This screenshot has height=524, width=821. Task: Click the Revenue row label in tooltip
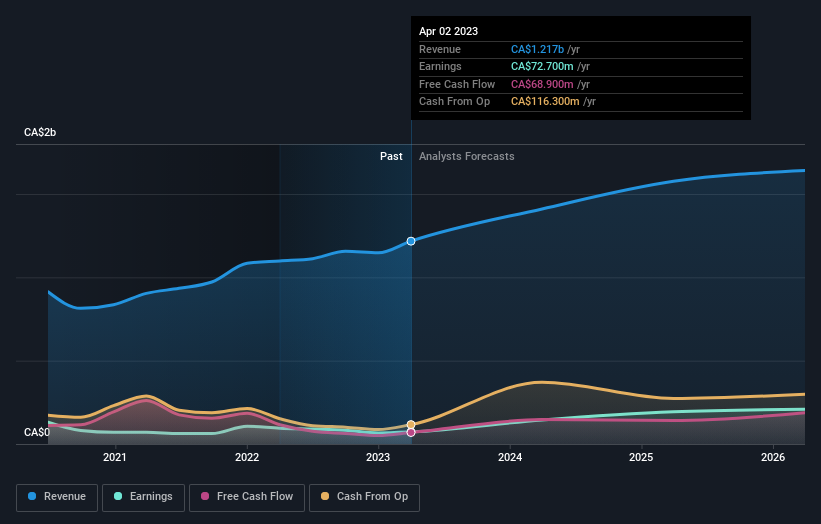tap(440, 49)
